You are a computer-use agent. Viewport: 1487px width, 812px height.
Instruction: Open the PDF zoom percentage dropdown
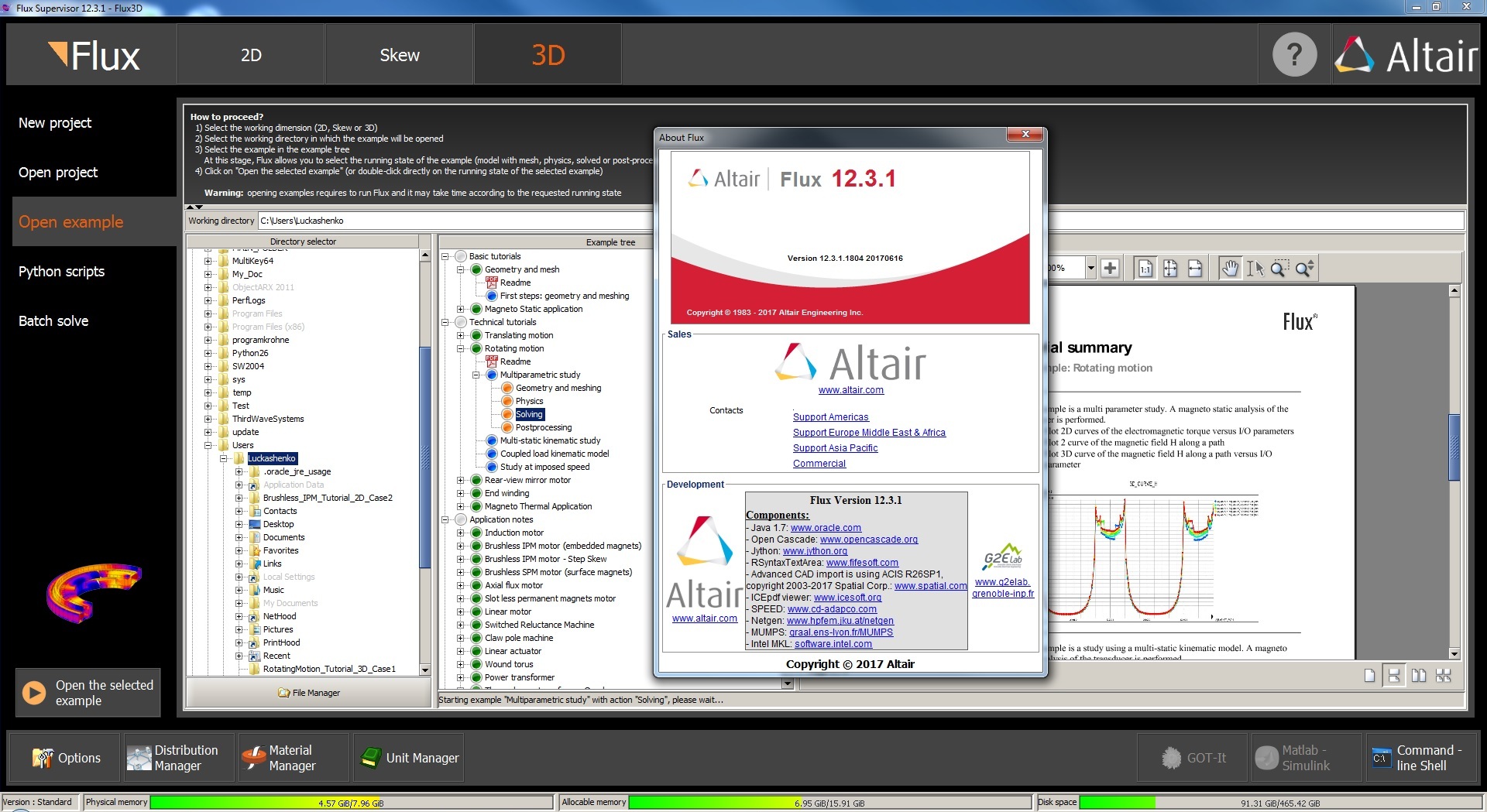[1090, 268]
